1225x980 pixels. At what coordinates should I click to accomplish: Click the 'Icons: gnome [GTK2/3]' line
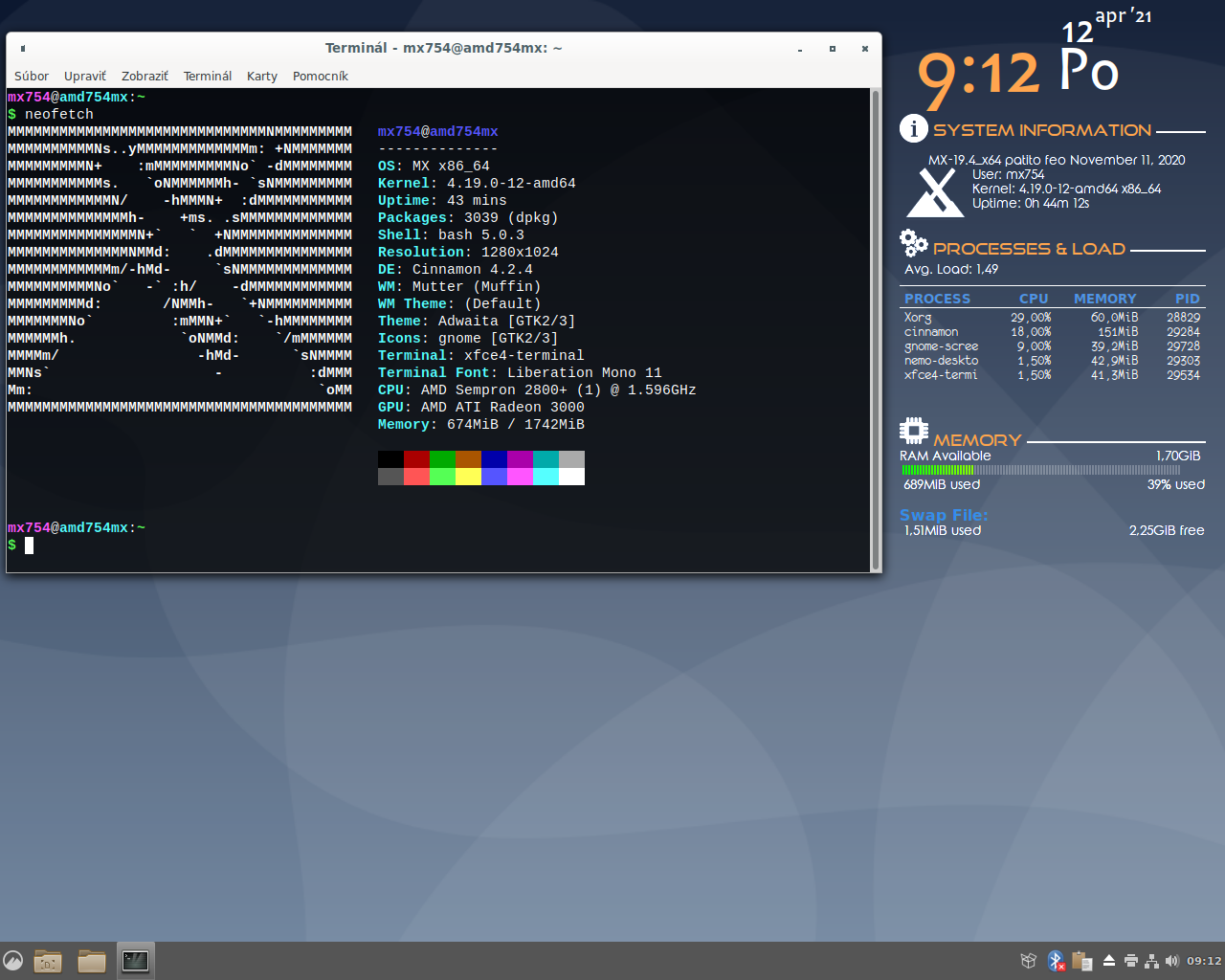pyautogui.click(x=468, y=338)
